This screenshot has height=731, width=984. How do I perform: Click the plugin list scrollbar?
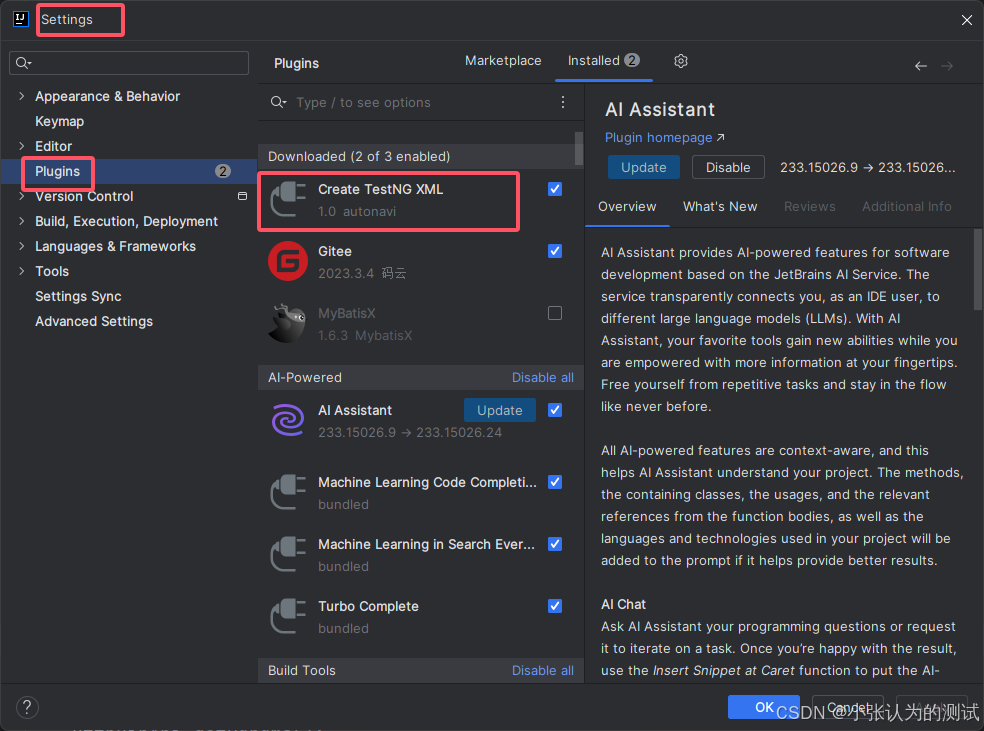tap(579, 148)
